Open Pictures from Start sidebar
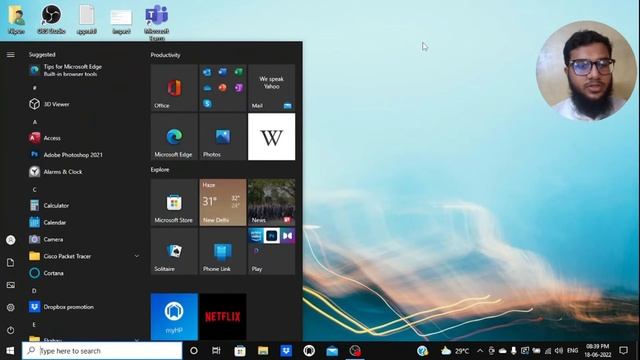 (x=11, y=285)
